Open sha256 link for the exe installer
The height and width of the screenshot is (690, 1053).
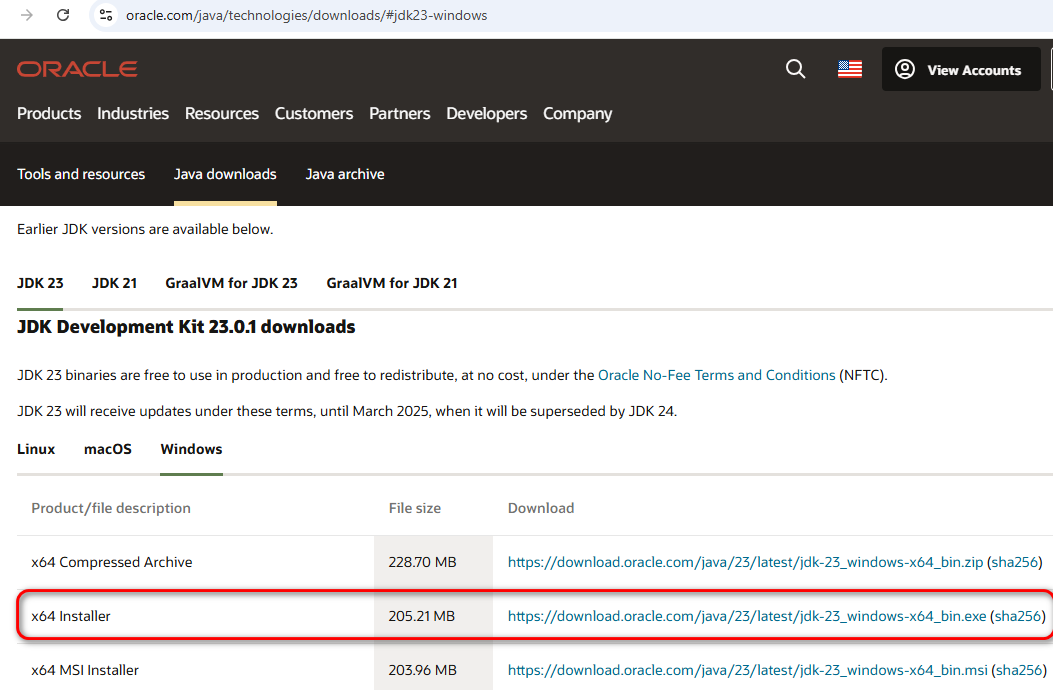pyautogui.click(x=1018, y=616)
